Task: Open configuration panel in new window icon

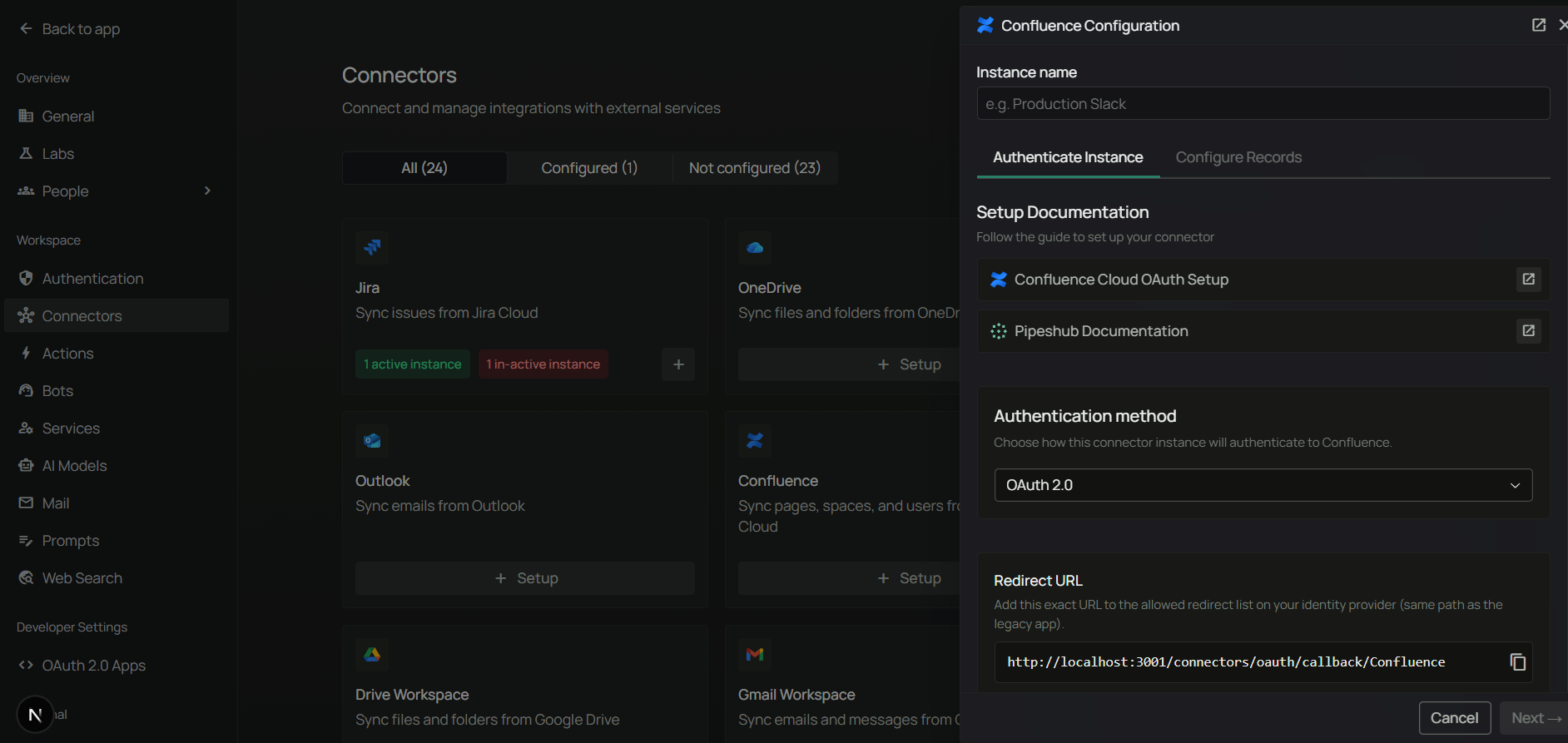Action: [1539, 25]
